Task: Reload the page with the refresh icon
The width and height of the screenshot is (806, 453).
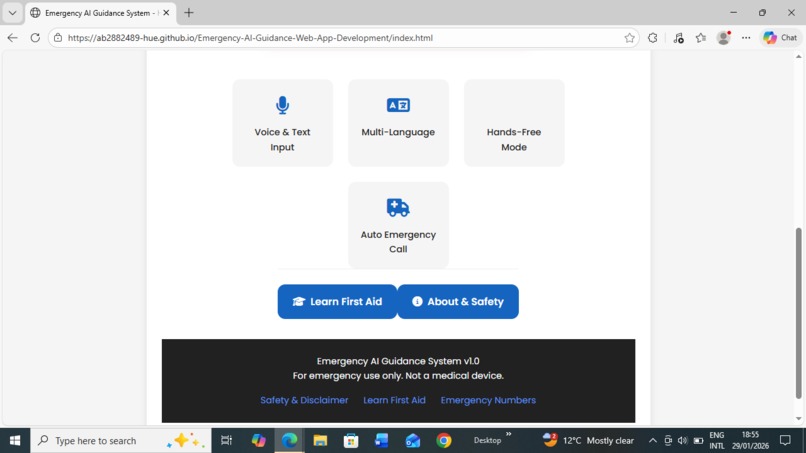Action: click(35, 38)
